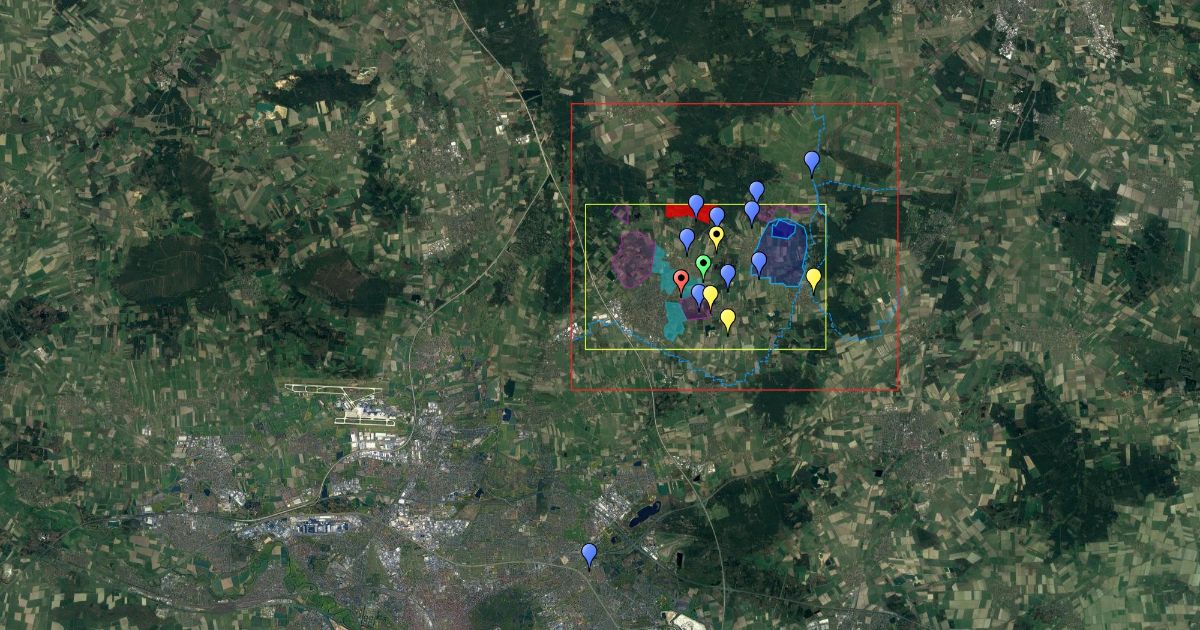The width and height of the screenshot is (1200, 630).
Task: Select the red map pin with black dot
Action: point(682,281)
